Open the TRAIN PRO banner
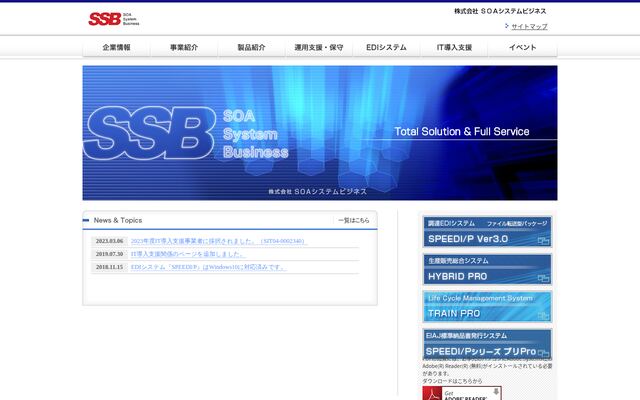The width and height of the screenshot is (640, 400). point(487,307)
